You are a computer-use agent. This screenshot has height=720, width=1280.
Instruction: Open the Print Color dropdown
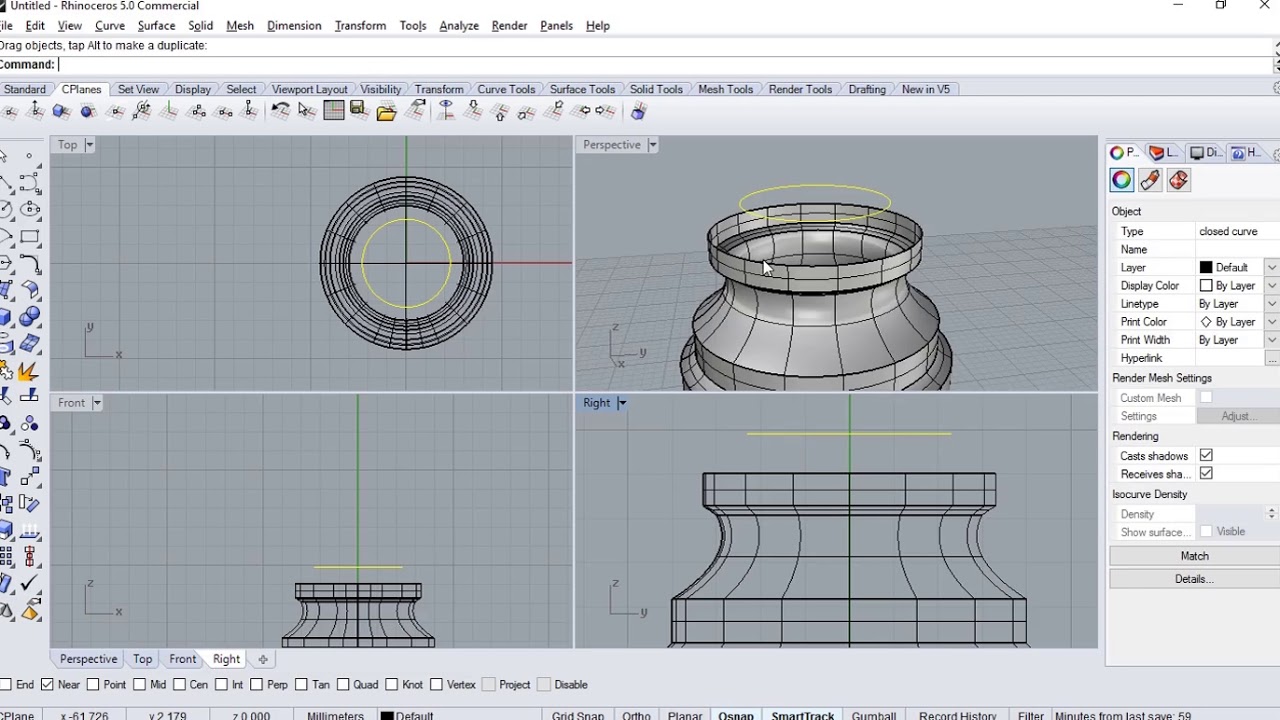click(x=1271, y=322)
